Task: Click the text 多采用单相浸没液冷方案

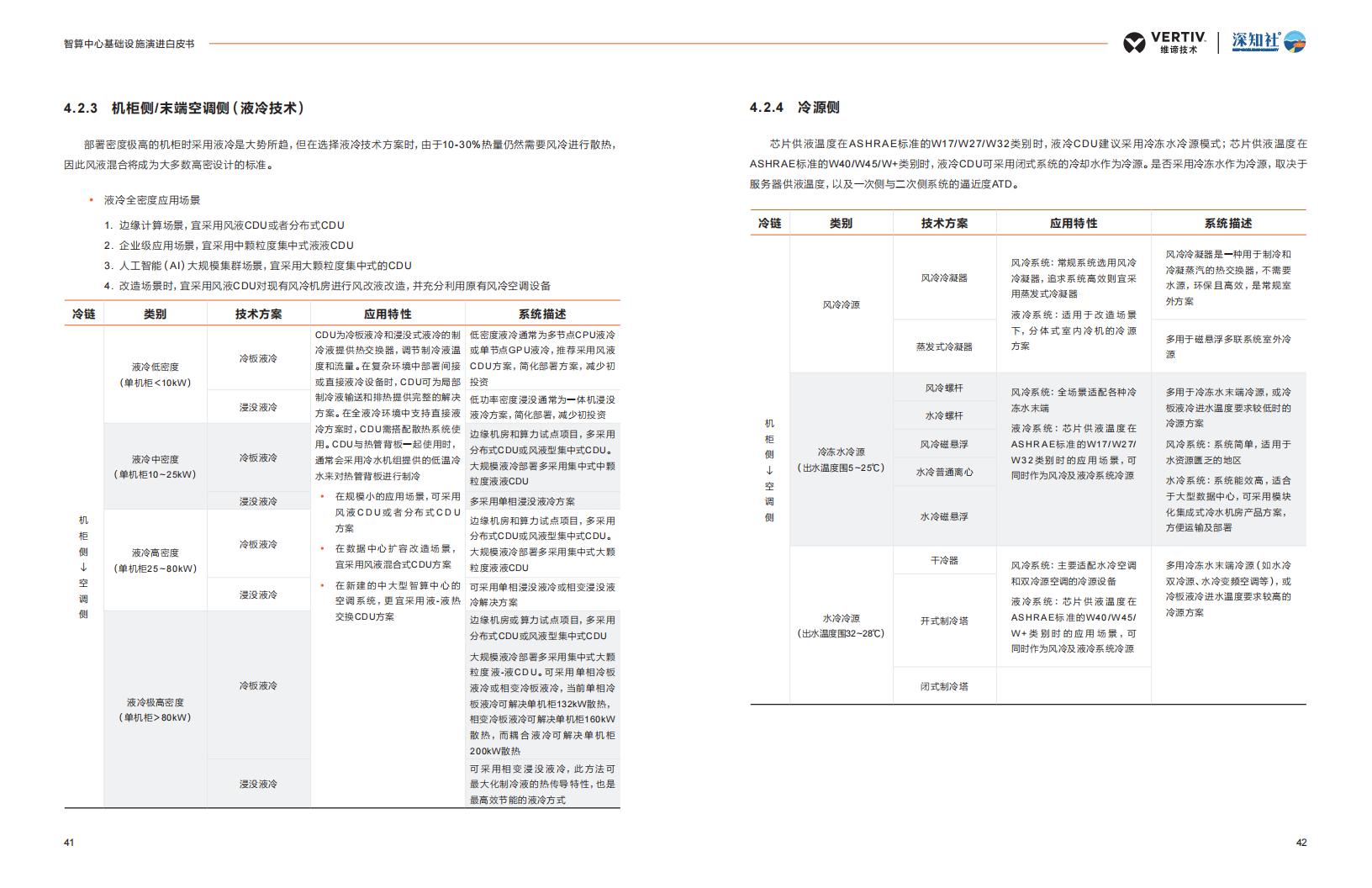Action: click(522, 501)
